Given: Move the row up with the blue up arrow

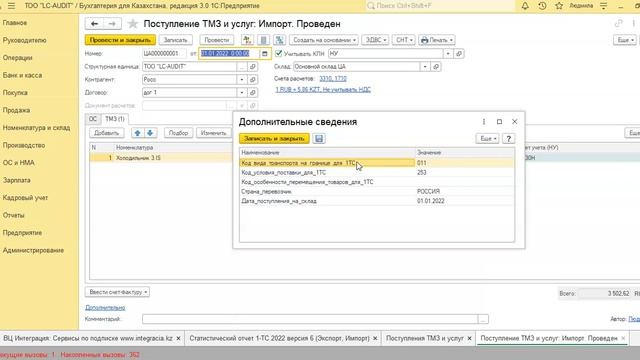Looking at the screenshot, I should [x=138, y=133].
